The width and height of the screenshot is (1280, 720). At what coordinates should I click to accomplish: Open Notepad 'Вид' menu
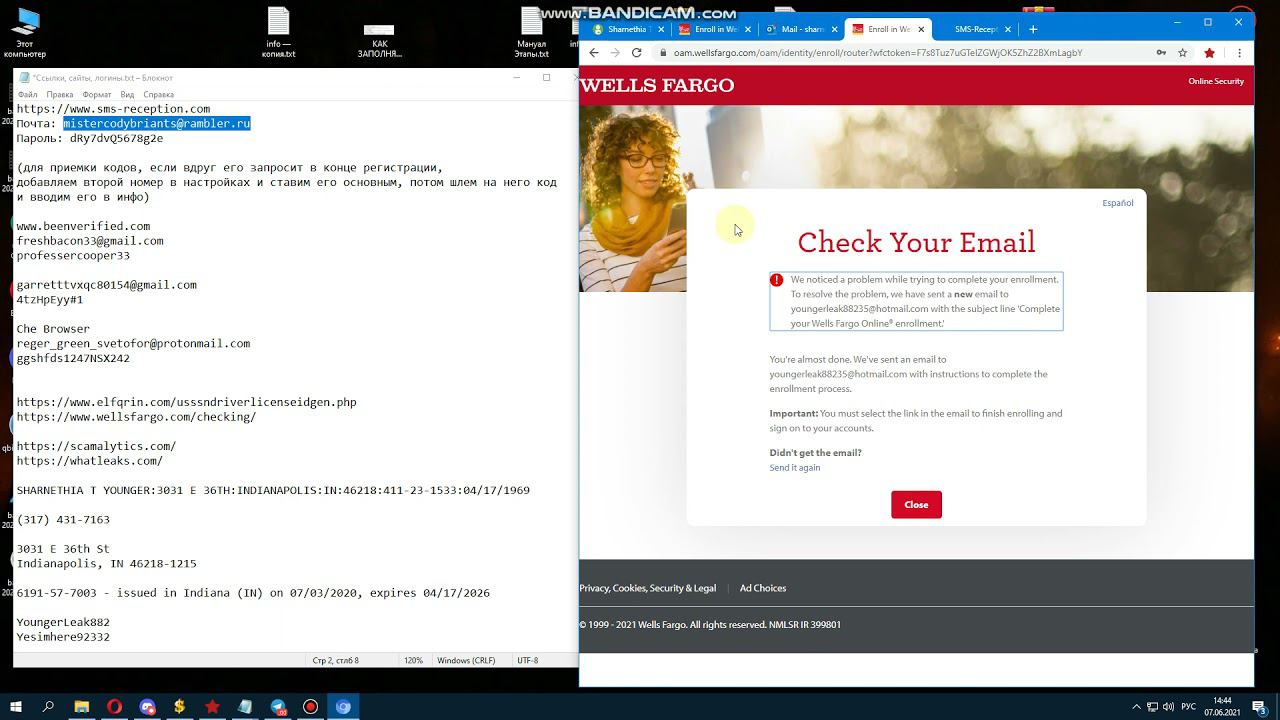pyautogui.click(x=127, y=95)
